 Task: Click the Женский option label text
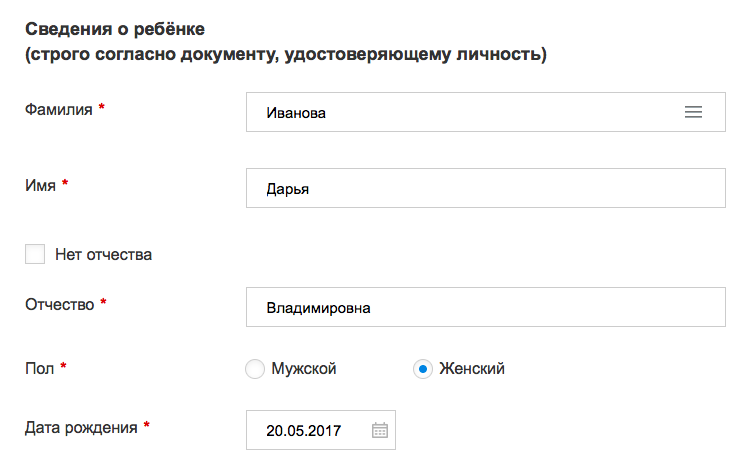click(472, 369)
